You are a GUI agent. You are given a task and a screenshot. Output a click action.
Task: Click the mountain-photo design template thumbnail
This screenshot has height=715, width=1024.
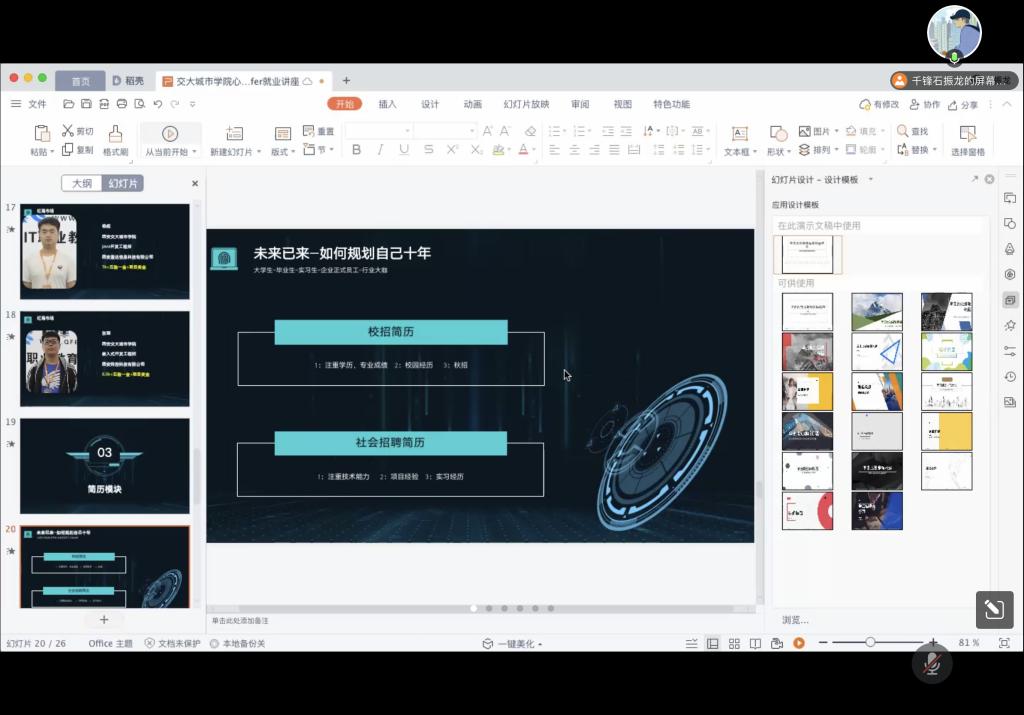(x=876, y=311)
